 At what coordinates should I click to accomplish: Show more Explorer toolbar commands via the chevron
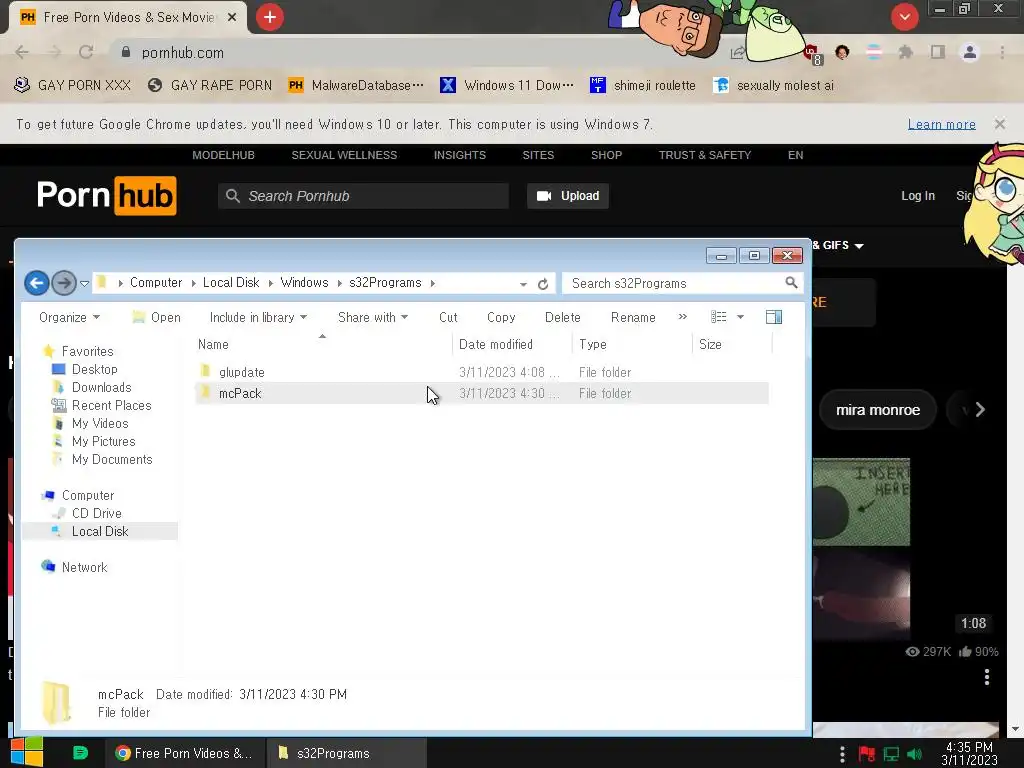[682, 317]
